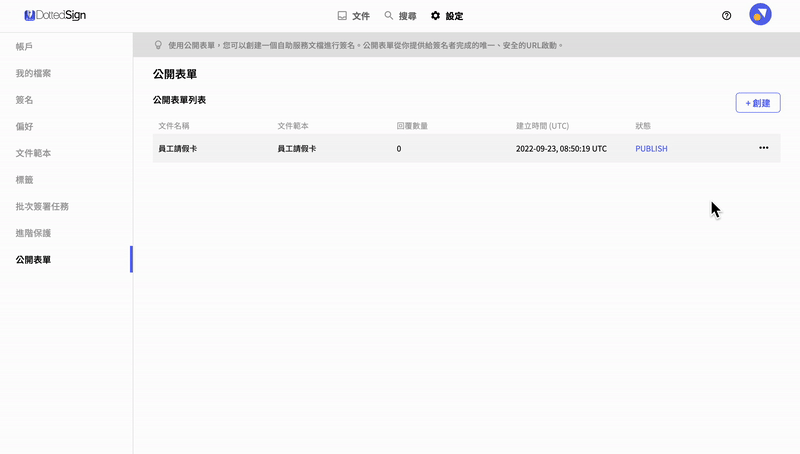Click the lightbulb tip icon
The height and width of the screenshot is (454, 800).
click(x=158, y=45)
